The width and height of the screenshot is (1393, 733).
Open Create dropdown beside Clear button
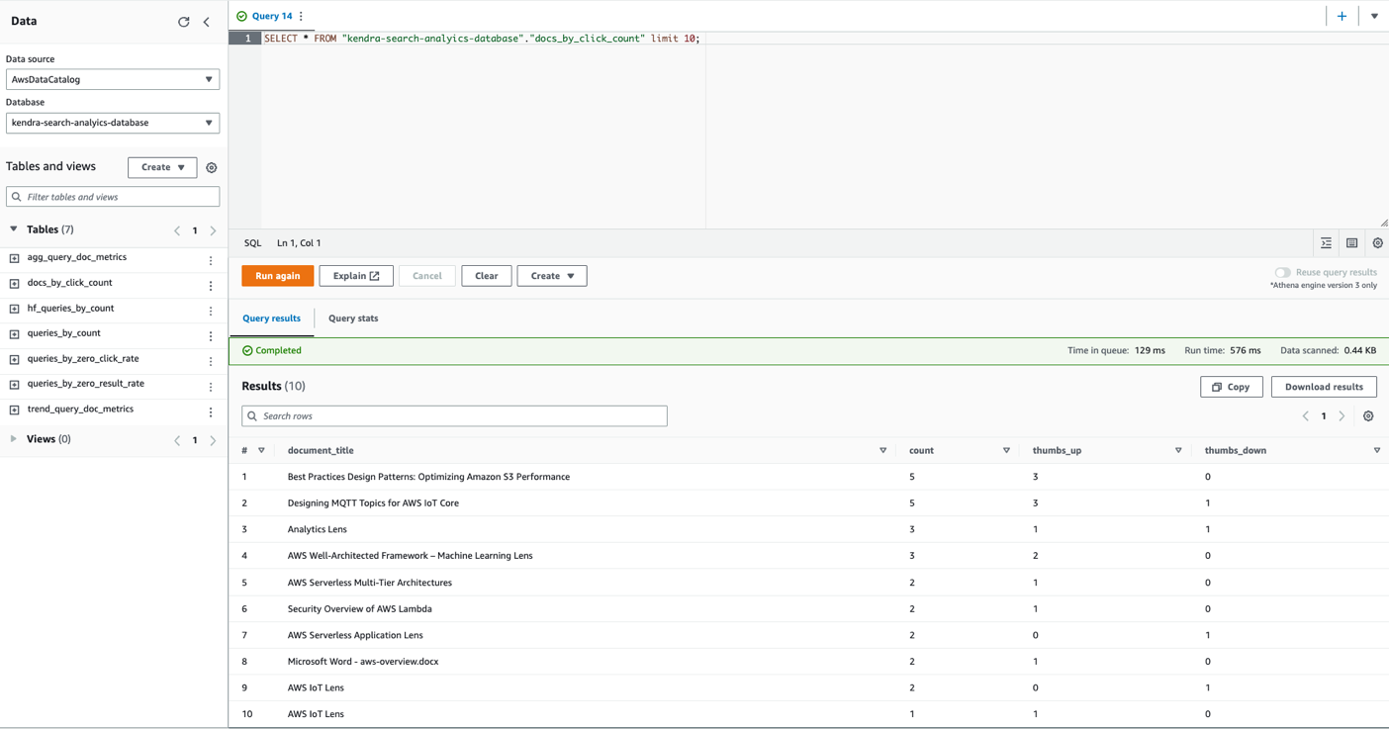coord(552,276)
